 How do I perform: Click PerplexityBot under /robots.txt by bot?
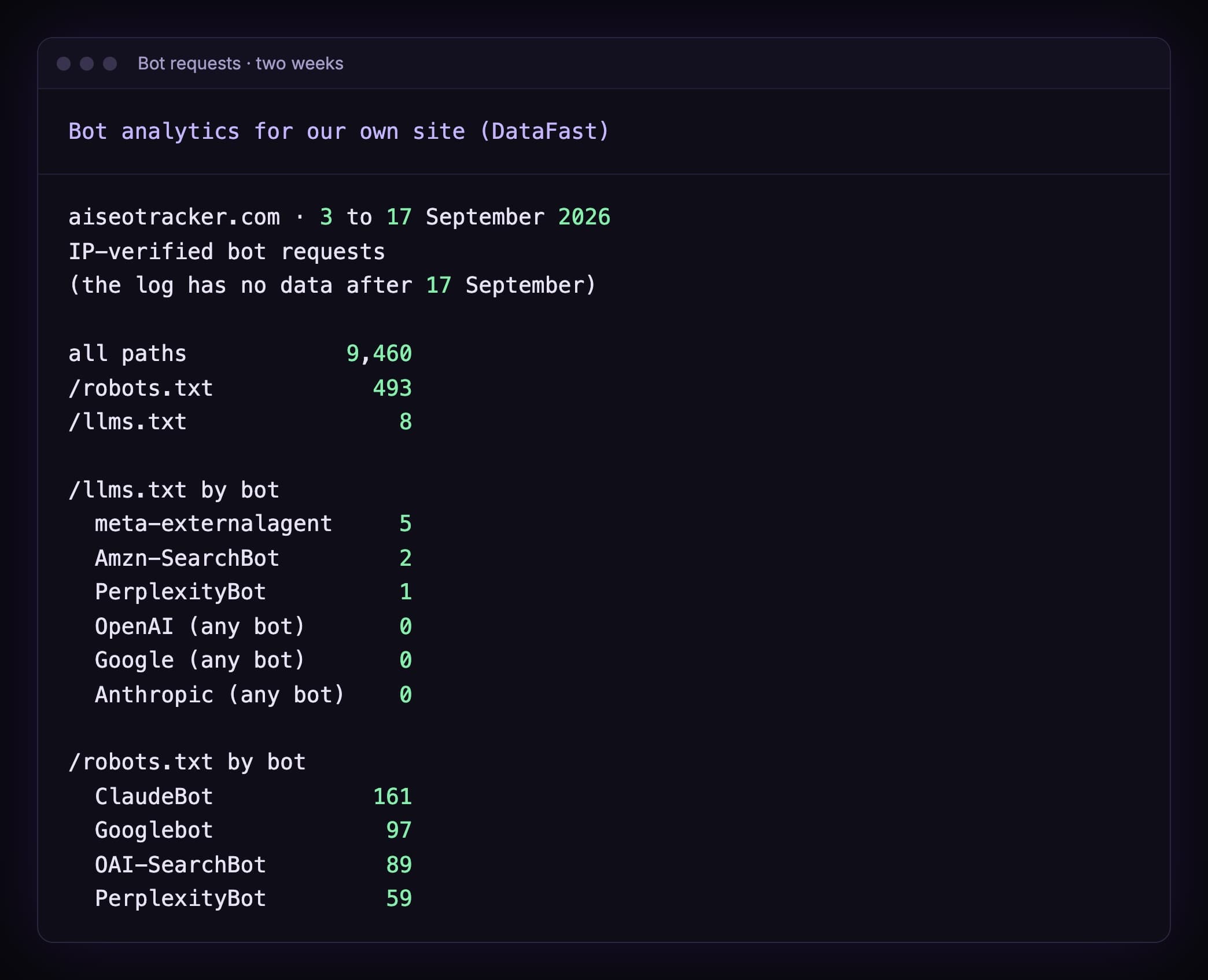pos(181,898)
